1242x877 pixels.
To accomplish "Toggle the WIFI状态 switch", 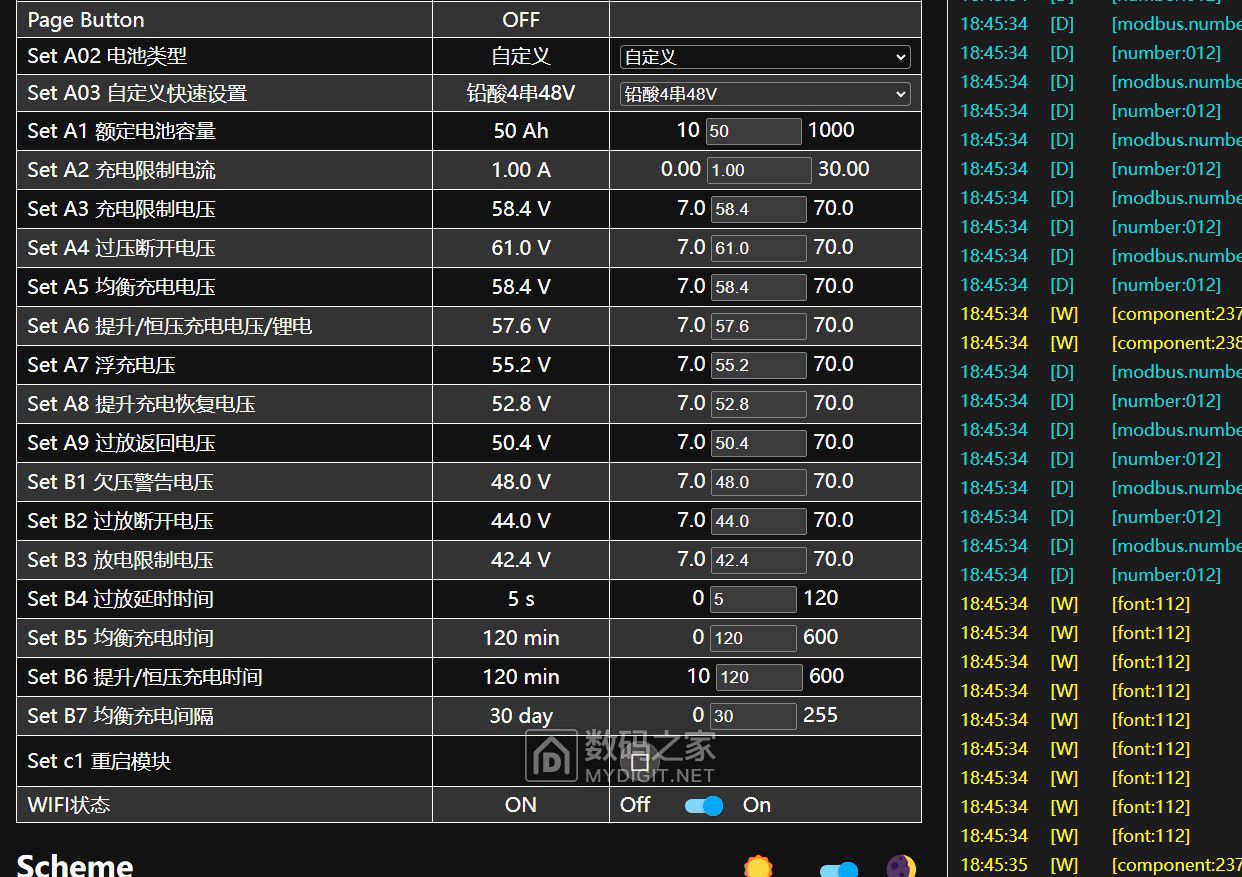I will pos(704,805).
